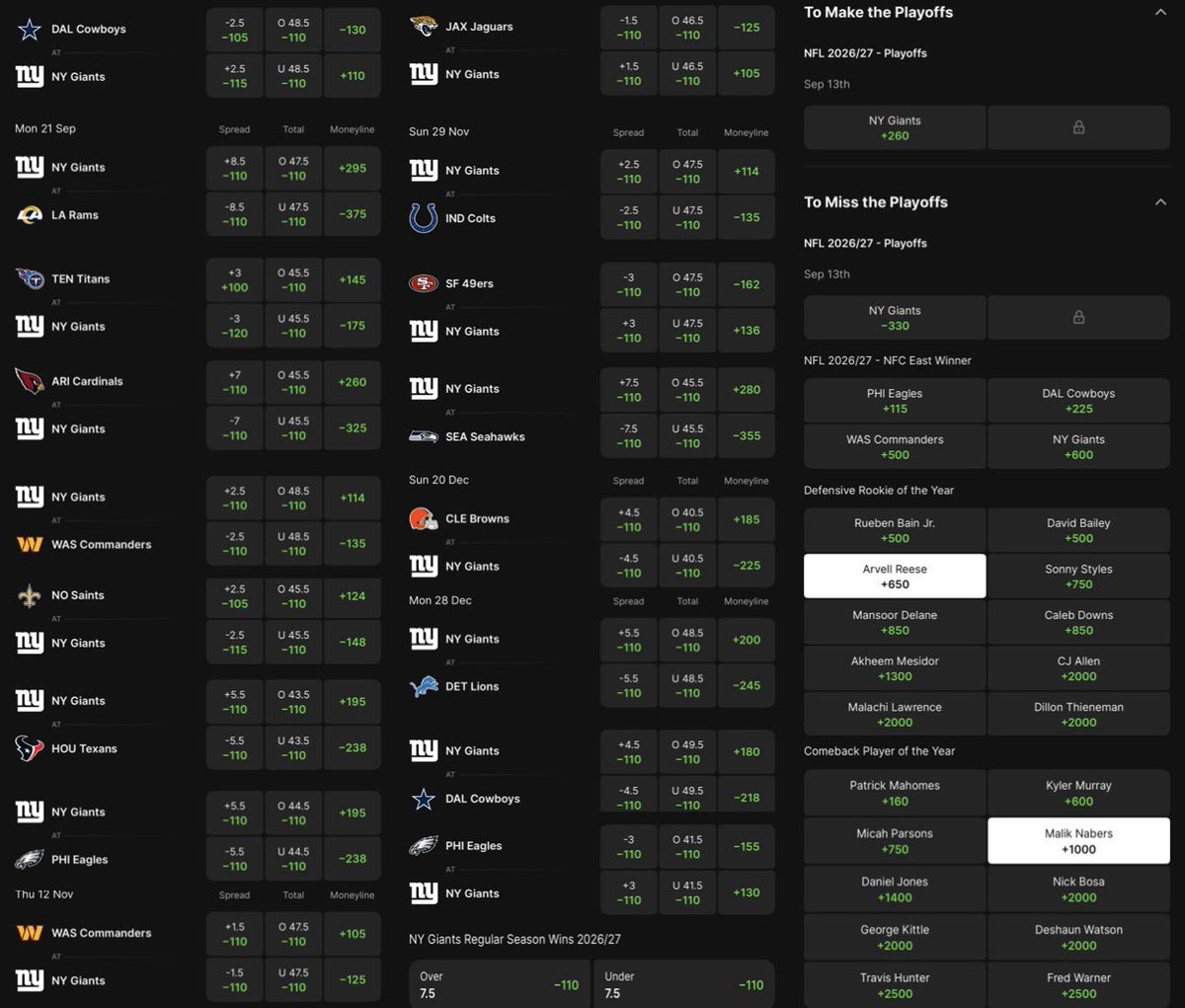
Task: Click the SF 49ers team logo
Action: [424, 283]
